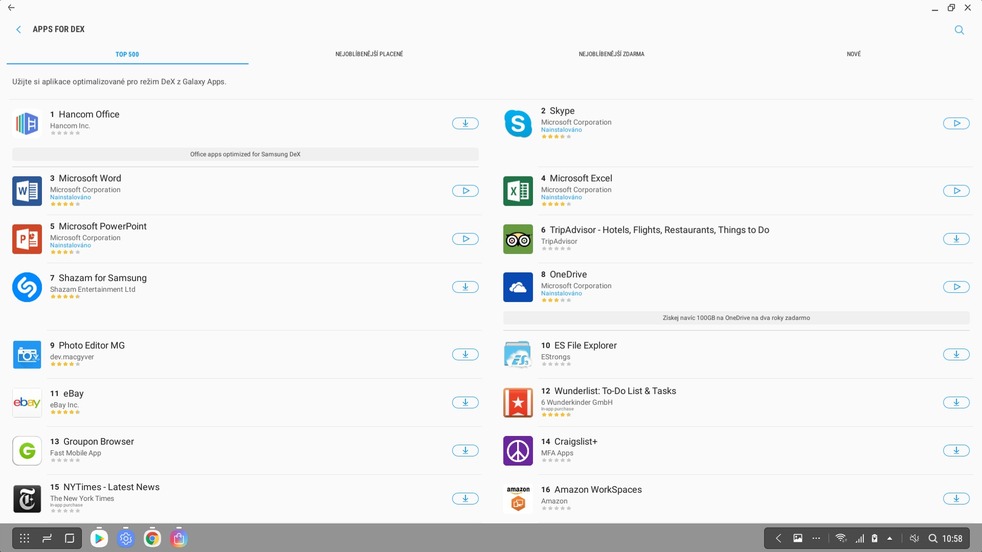Go back using the arrow beside APPS FOR DEX

tap(18, 30)
